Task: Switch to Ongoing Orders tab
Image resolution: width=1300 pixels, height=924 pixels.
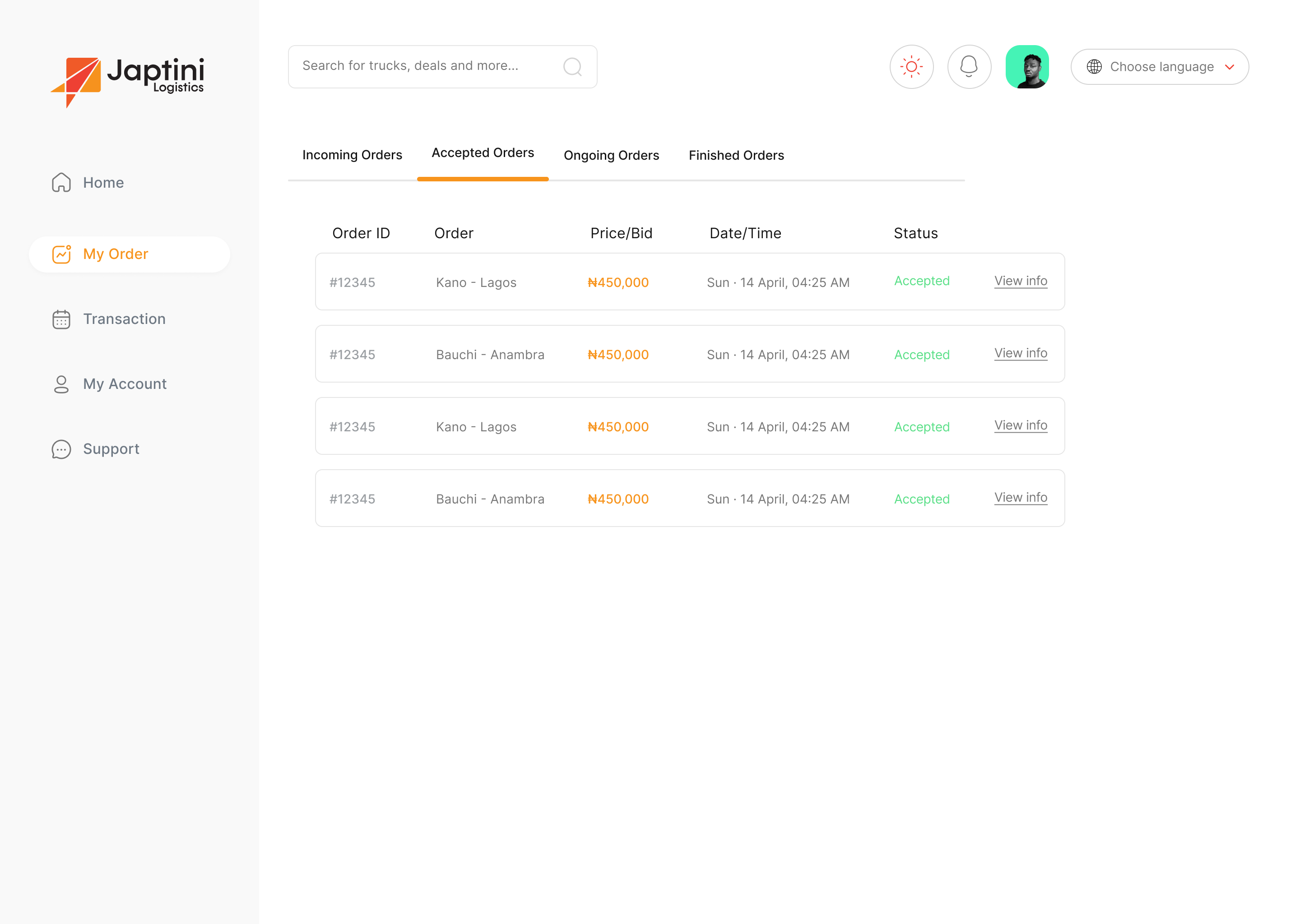Action: 611,155
